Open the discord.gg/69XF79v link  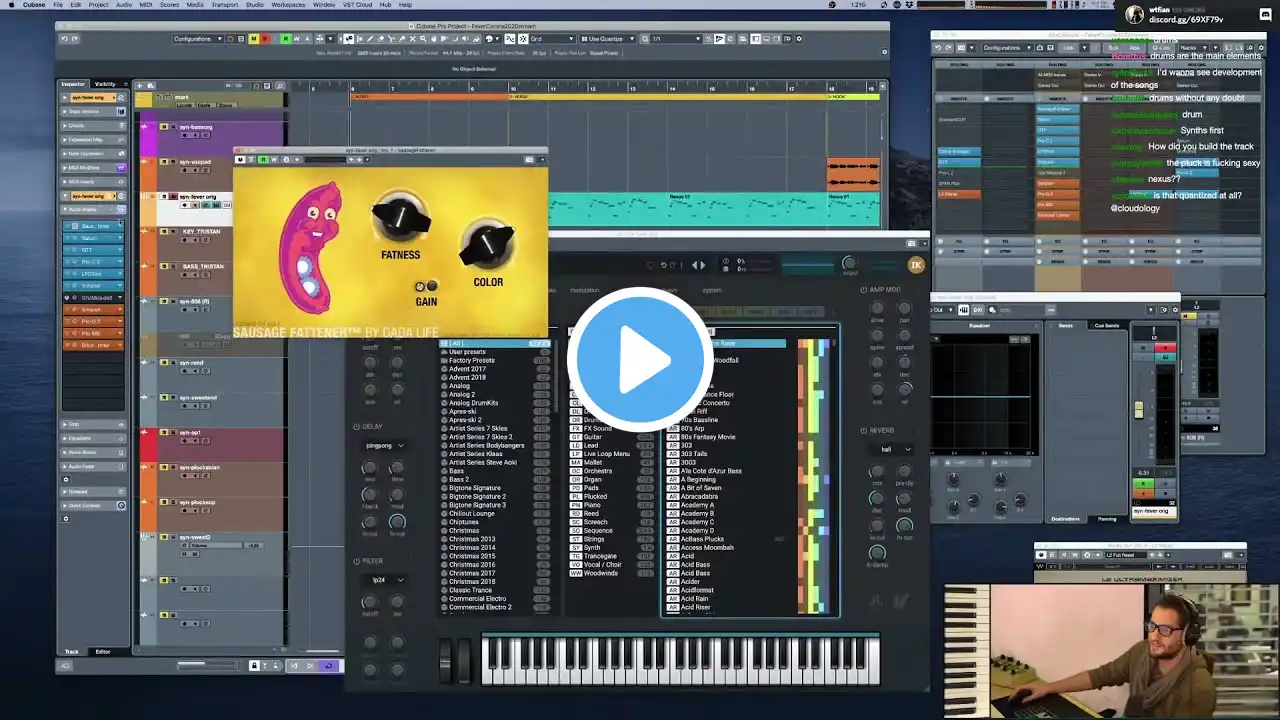(1186, 20)
